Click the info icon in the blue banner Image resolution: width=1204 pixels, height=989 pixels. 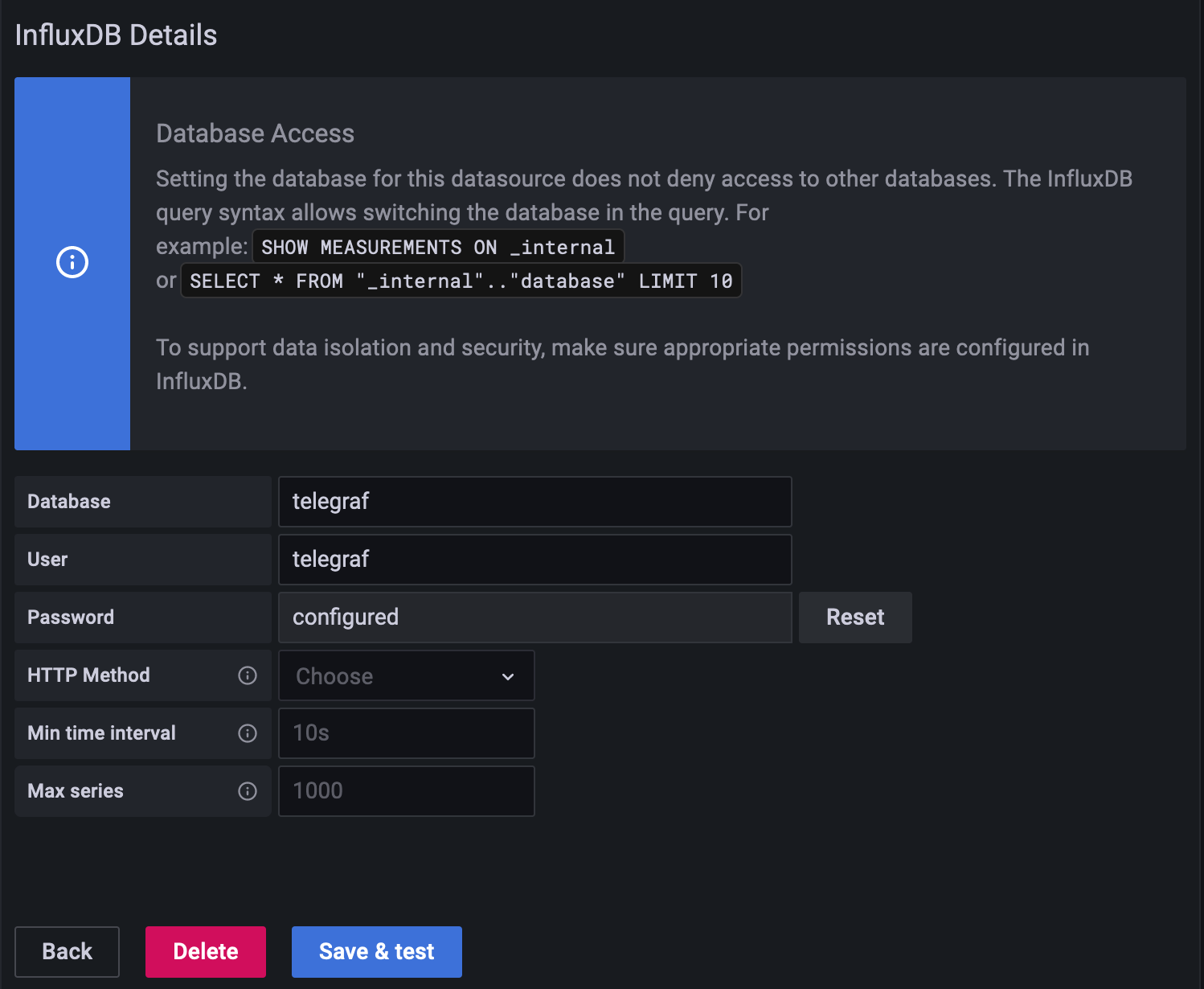pyautogui.click(x=72, y=262)
